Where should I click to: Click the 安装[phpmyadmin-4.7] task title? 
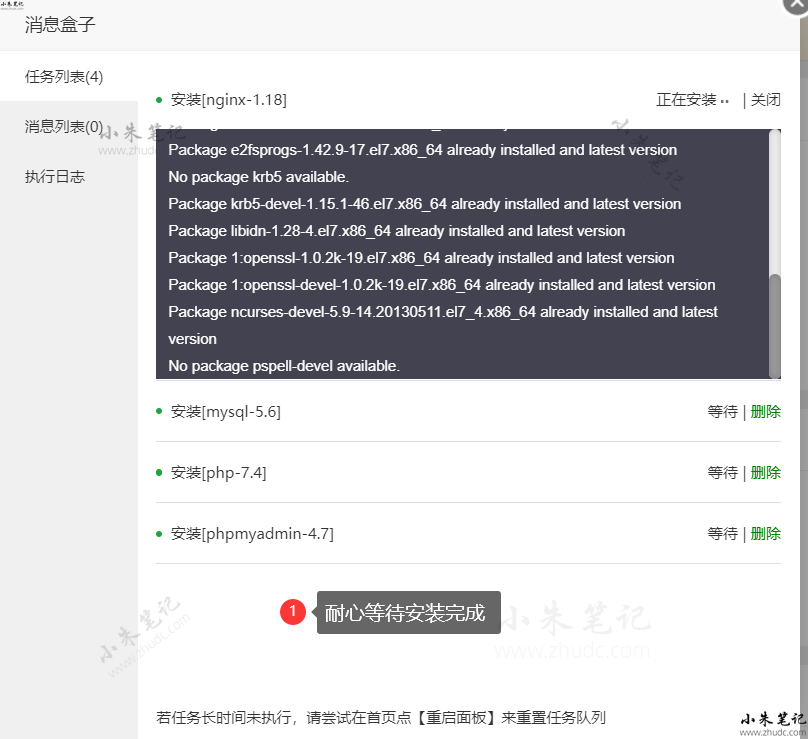pos(252,534)
